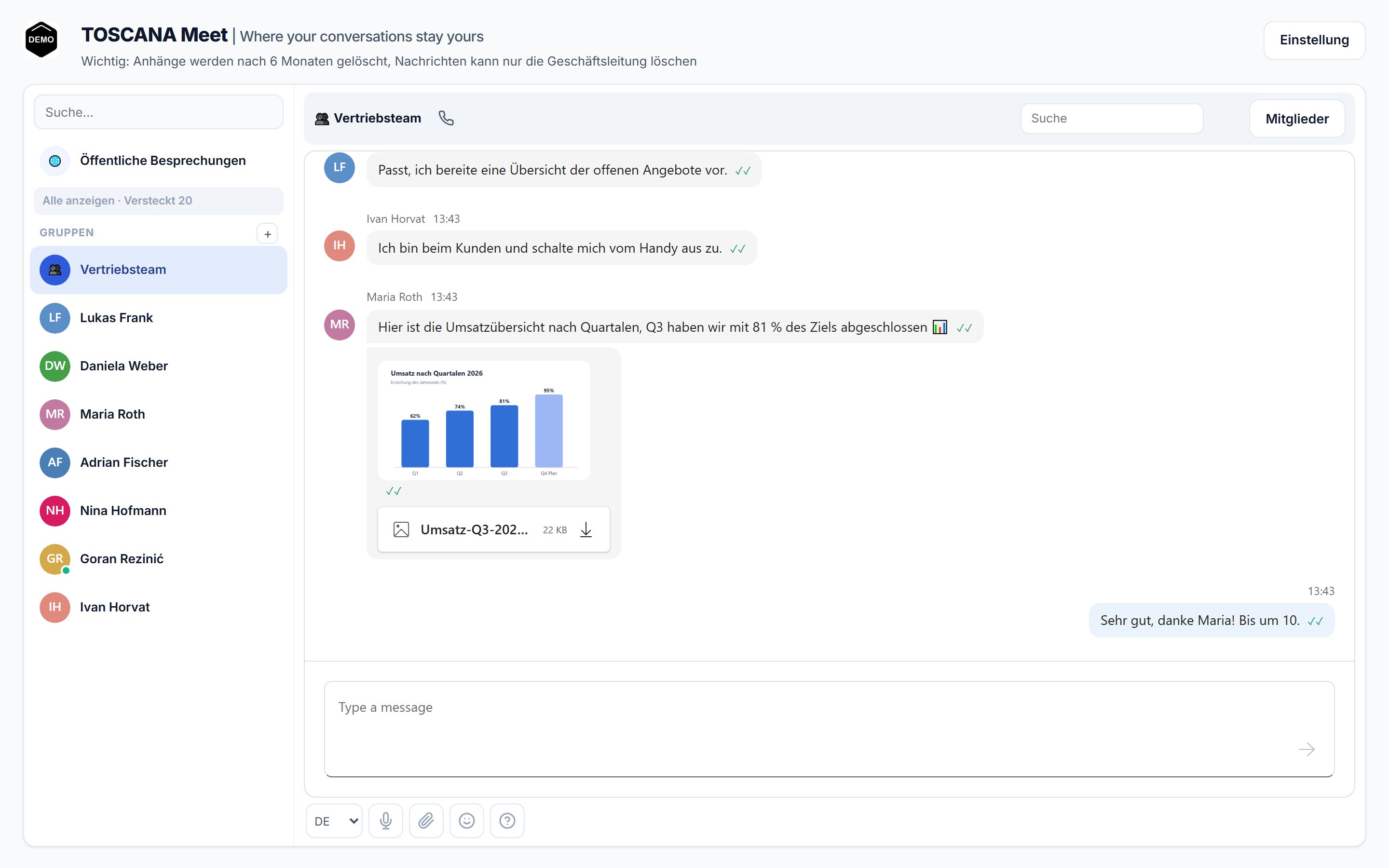This screenshot has height=868, width=1389.
Task: Click message about offene Angebote
Action: click(x=564, y=171)
